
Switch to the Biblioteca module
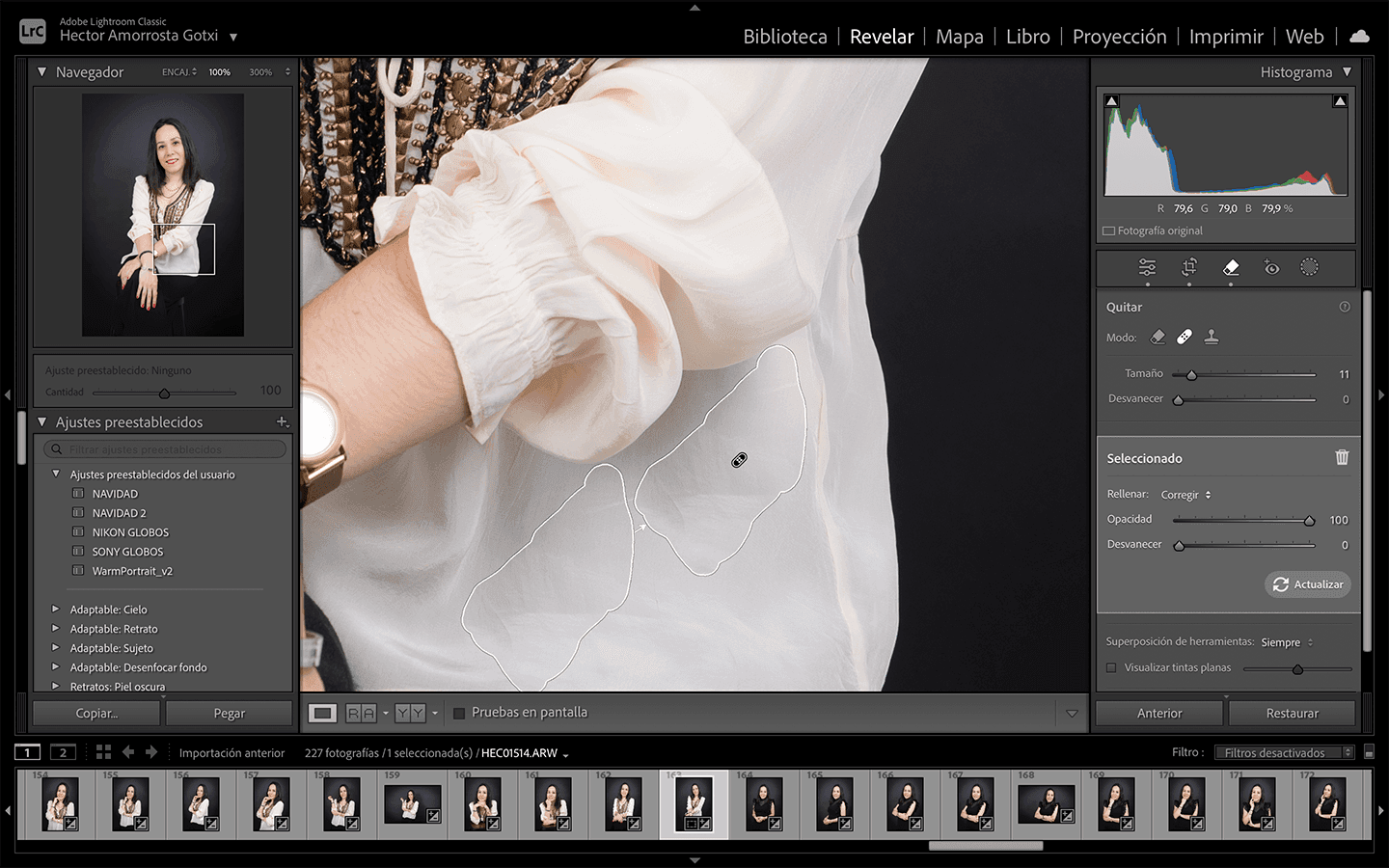(784, 37)
